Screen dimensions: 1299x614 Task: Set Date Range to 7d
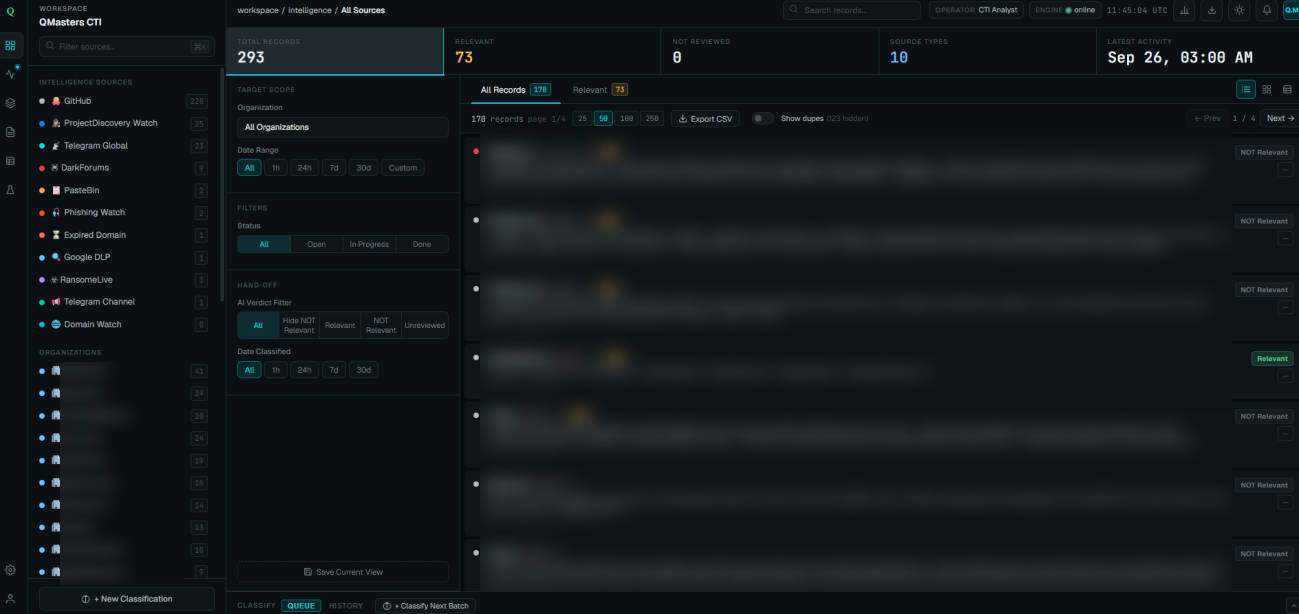coord(334,168)
